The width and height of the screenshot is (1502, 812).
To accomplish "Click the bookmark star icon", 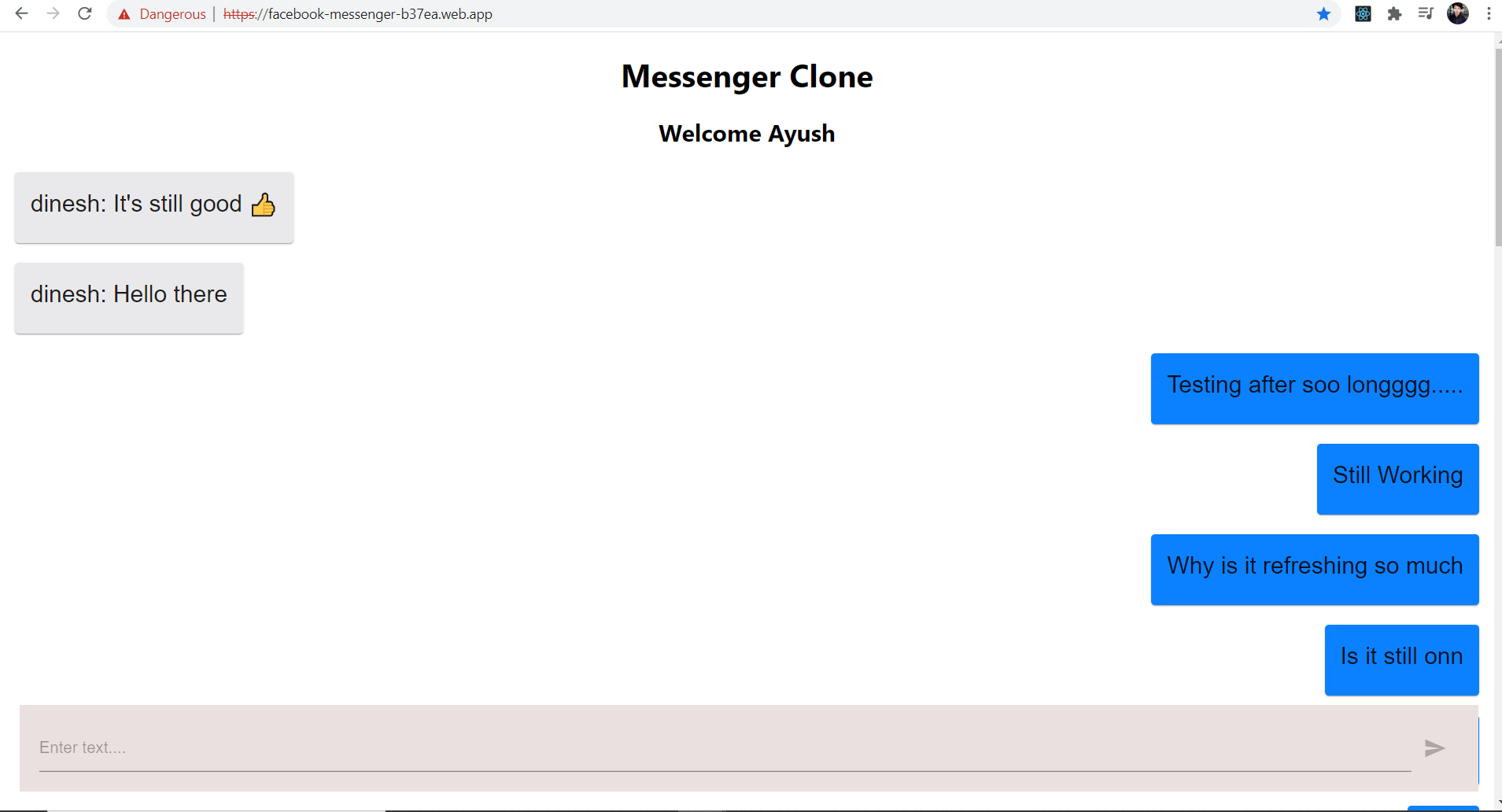I will (1323, 13).
